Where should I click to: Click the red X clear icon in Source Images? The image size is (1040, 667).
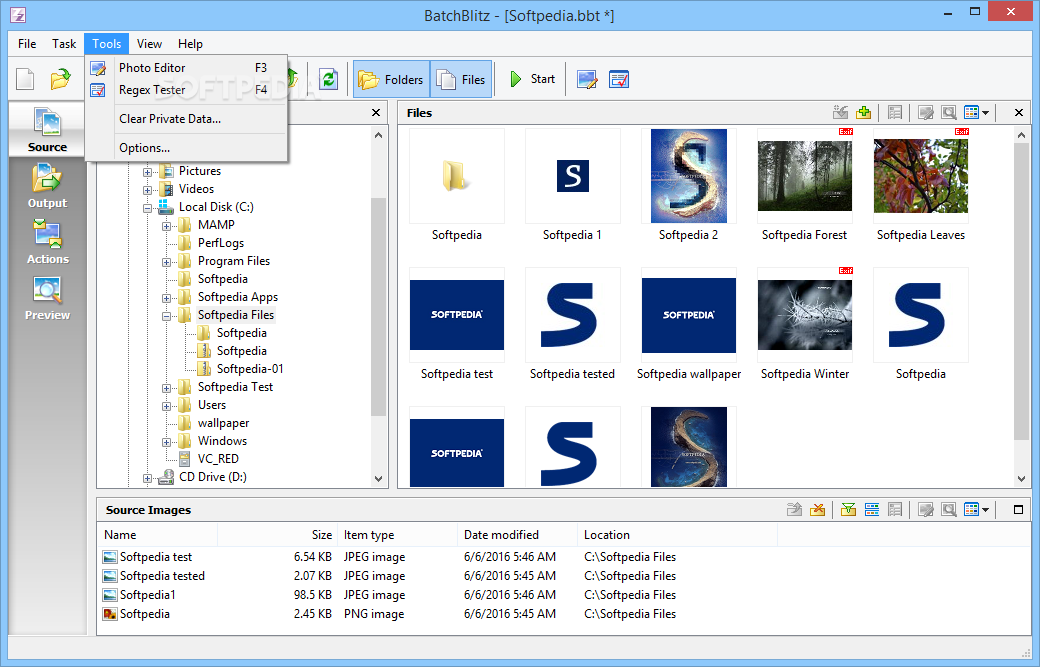tap(818, 509)
